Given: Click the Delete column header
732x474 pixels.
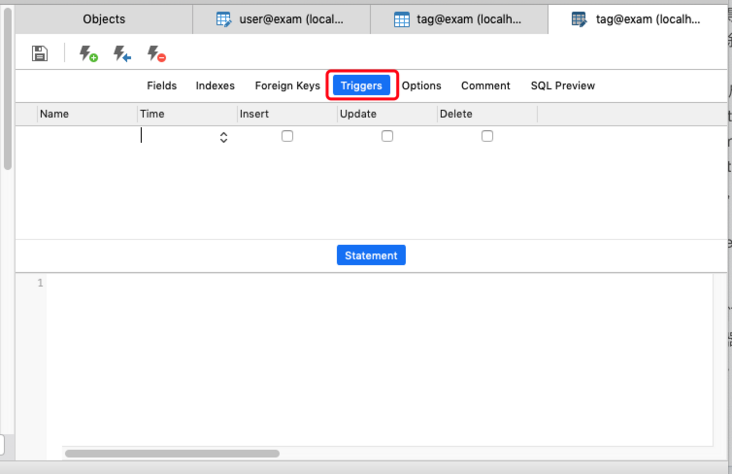Looking at the screenshot, I should click(487, 114).
